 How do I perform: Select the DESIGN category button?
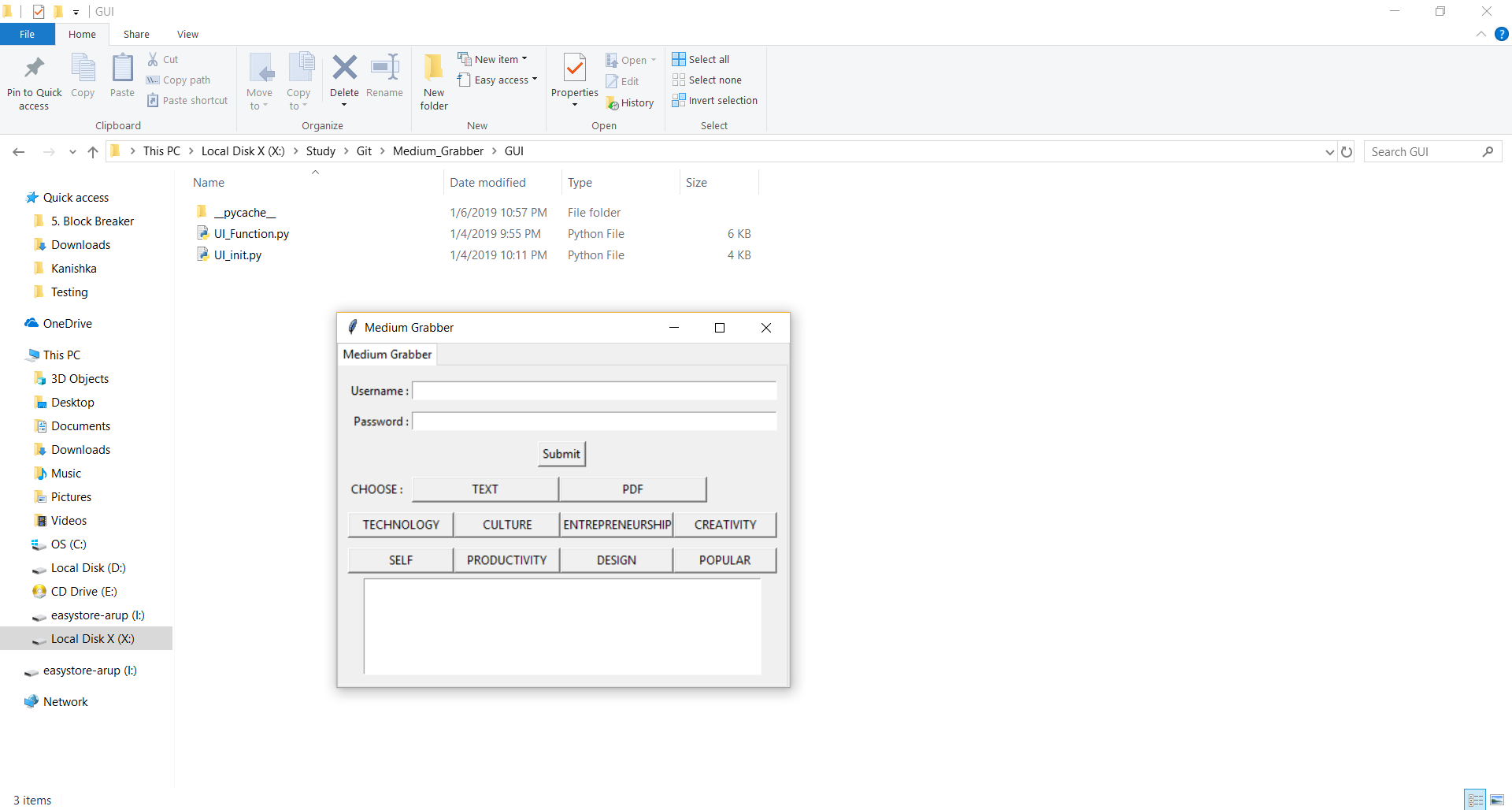tap(617, 560)
